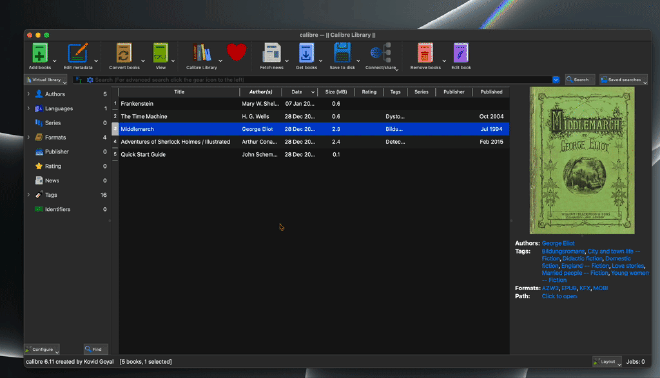Click the search bar hierarchy toggle icon
This screenshot has height=378, width=660.
[79, 80]
